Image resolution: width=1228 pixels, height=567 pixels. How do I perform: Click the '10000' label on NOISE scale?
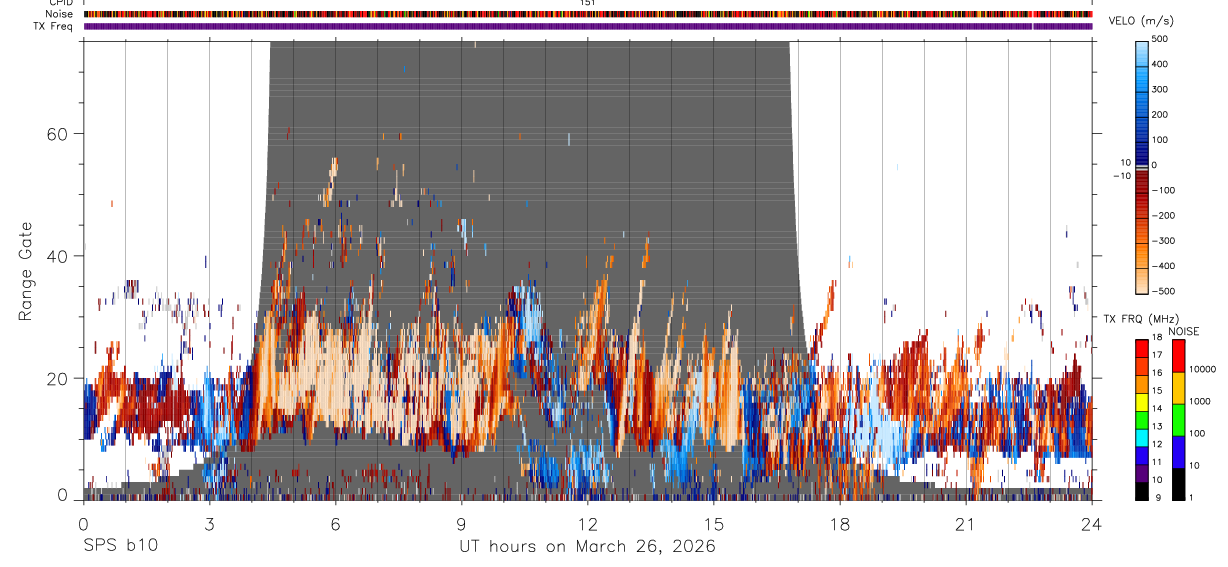[1203, 369]
